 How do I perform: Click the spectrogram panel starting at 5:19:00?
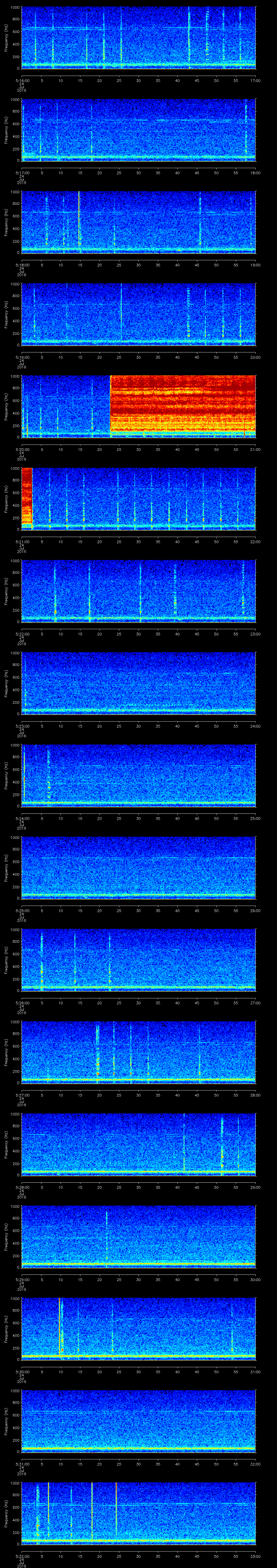tap(139, 315)
